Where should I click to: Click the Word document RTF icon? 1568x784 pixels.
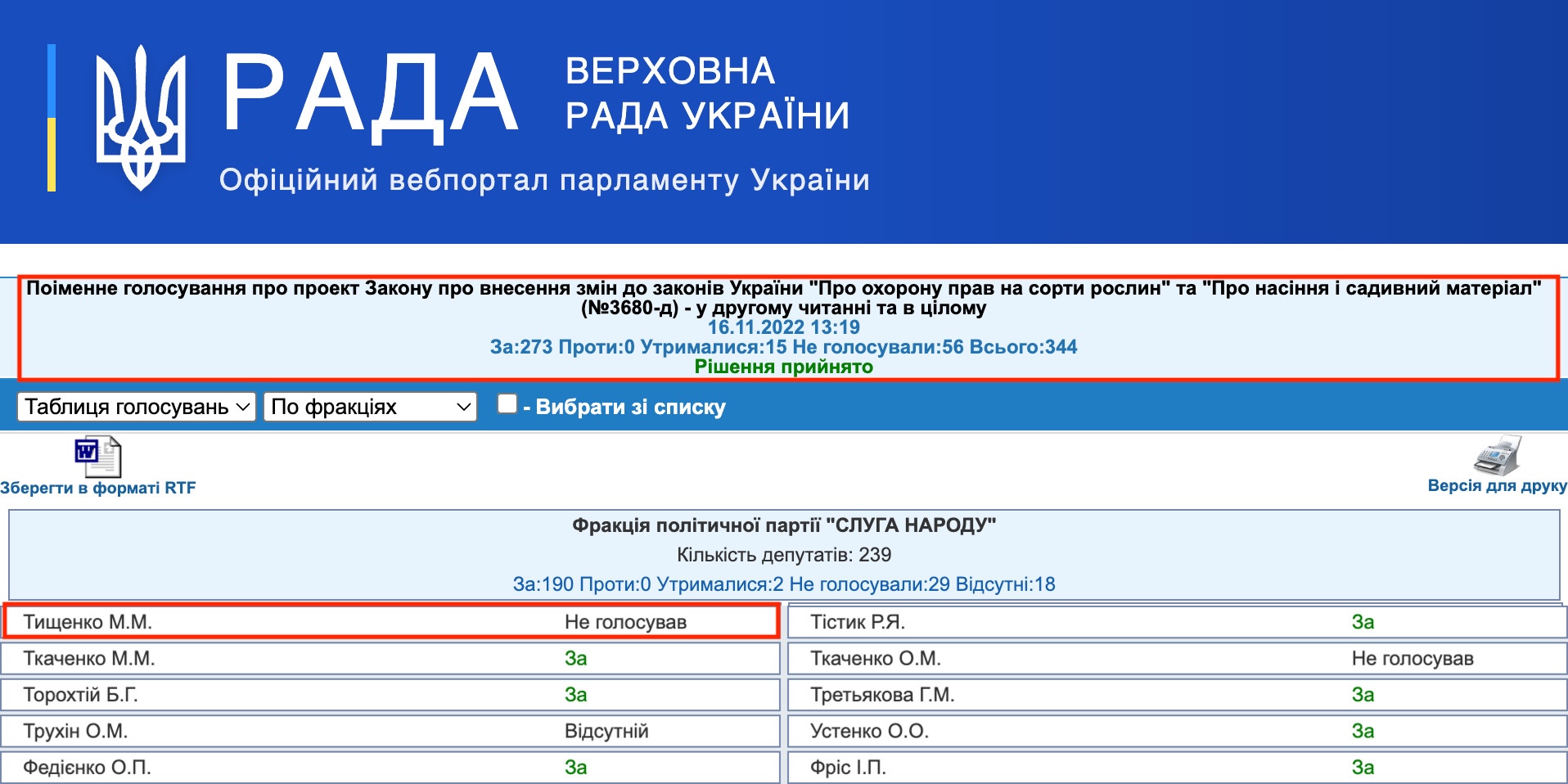(x=98, y=457)
